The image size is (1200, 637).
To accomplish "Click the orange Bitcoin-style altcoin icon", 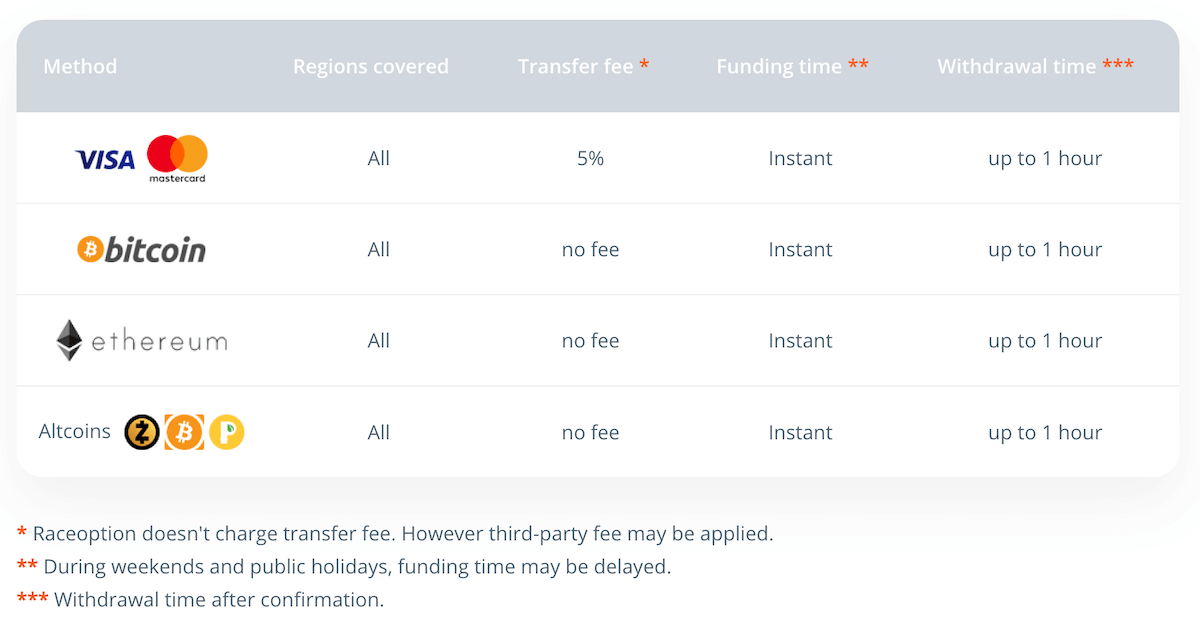I will point(184,432).
